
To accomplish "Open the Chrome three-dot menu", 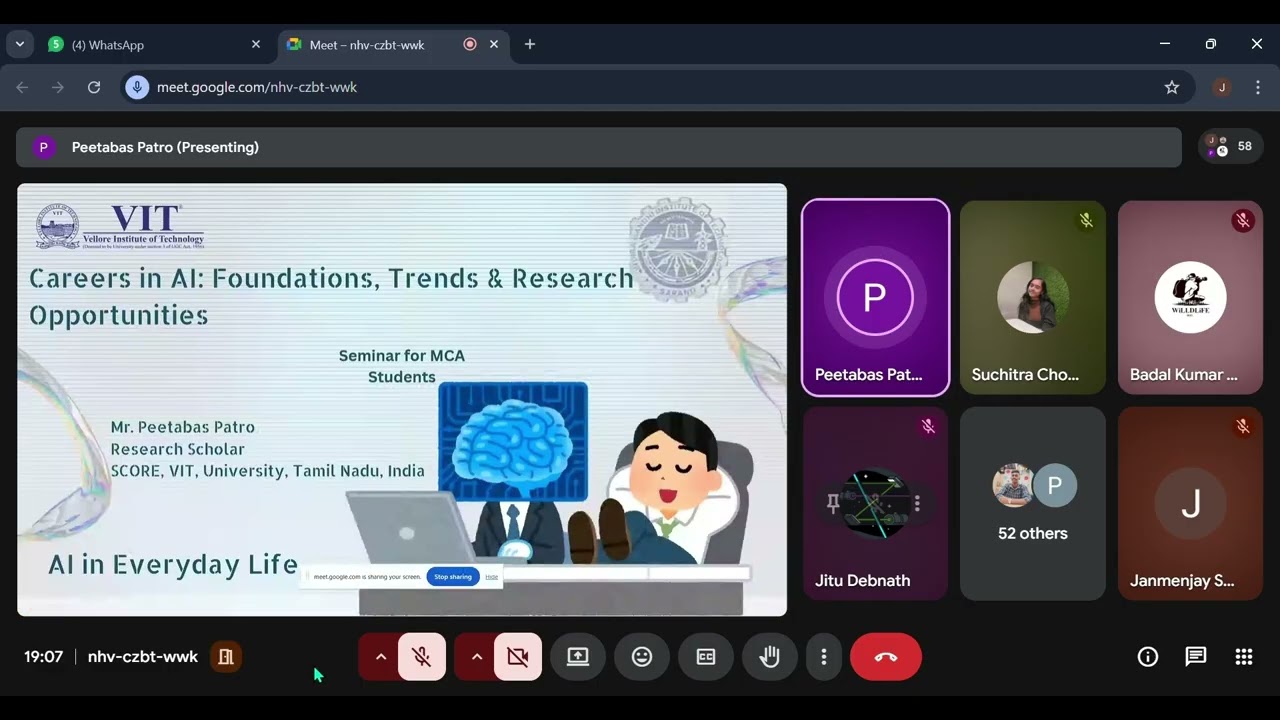I will coord(1258,87).
